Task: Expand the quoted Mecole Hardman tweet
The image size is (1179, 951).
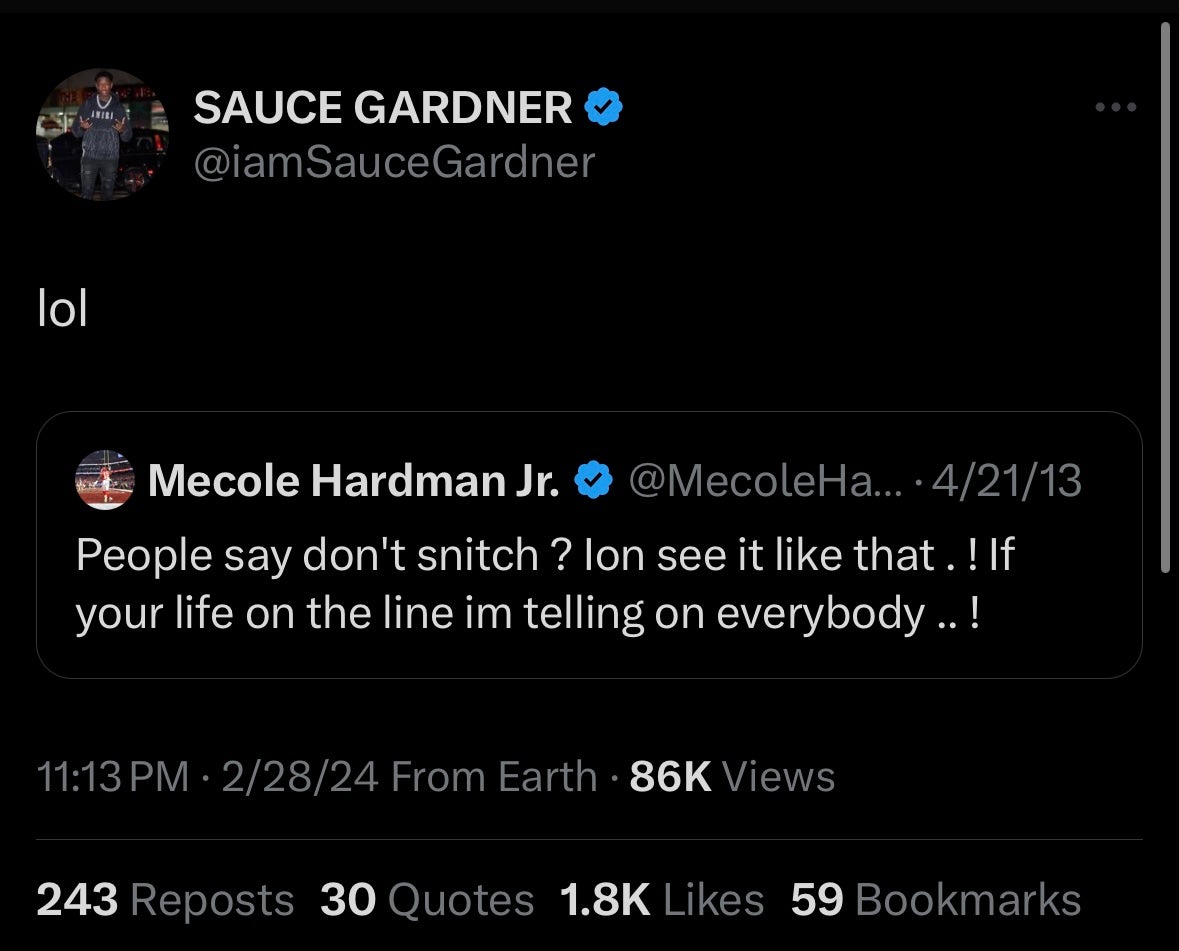Action: [x=590, y=544]
